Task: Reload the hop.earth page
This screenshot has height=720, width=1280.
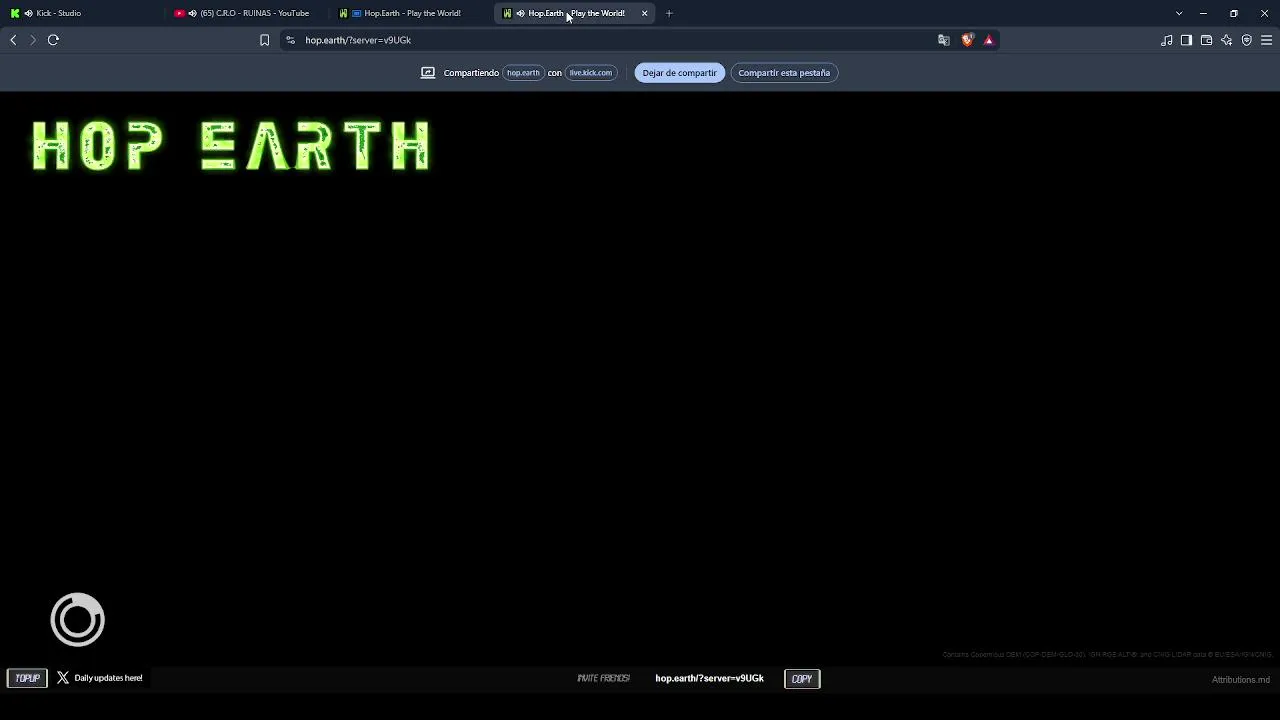Action: pyautogui.click(x=54, y=40)
